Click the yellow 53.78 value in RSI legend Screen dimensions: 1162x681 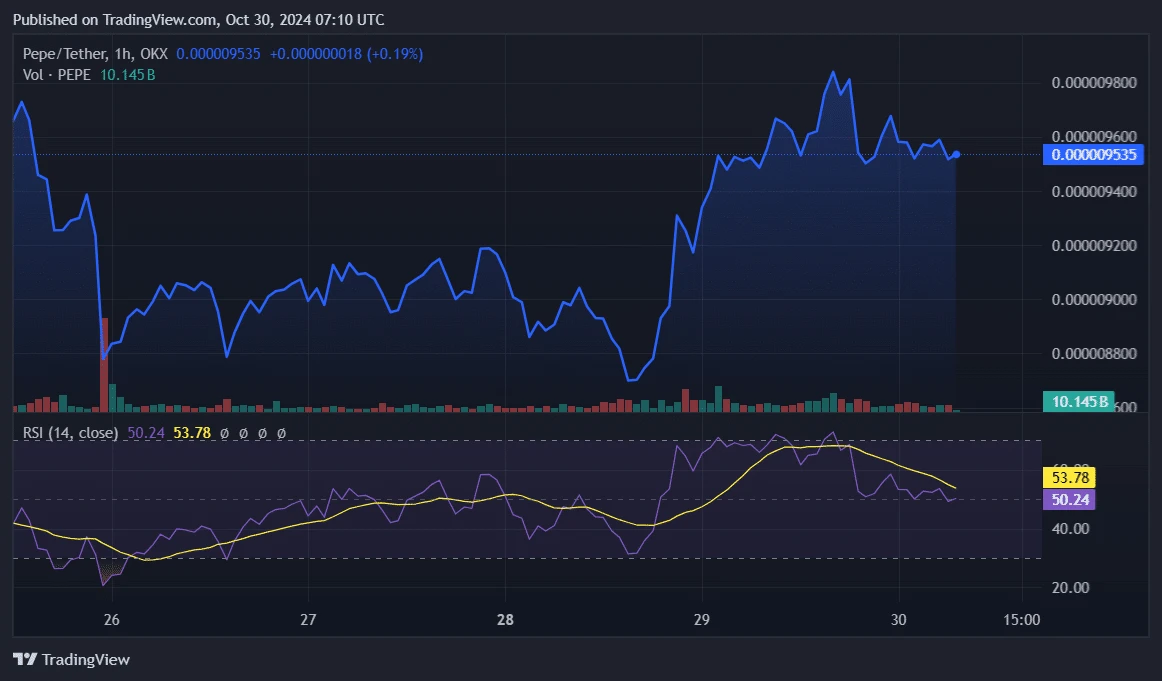(191, 433)
